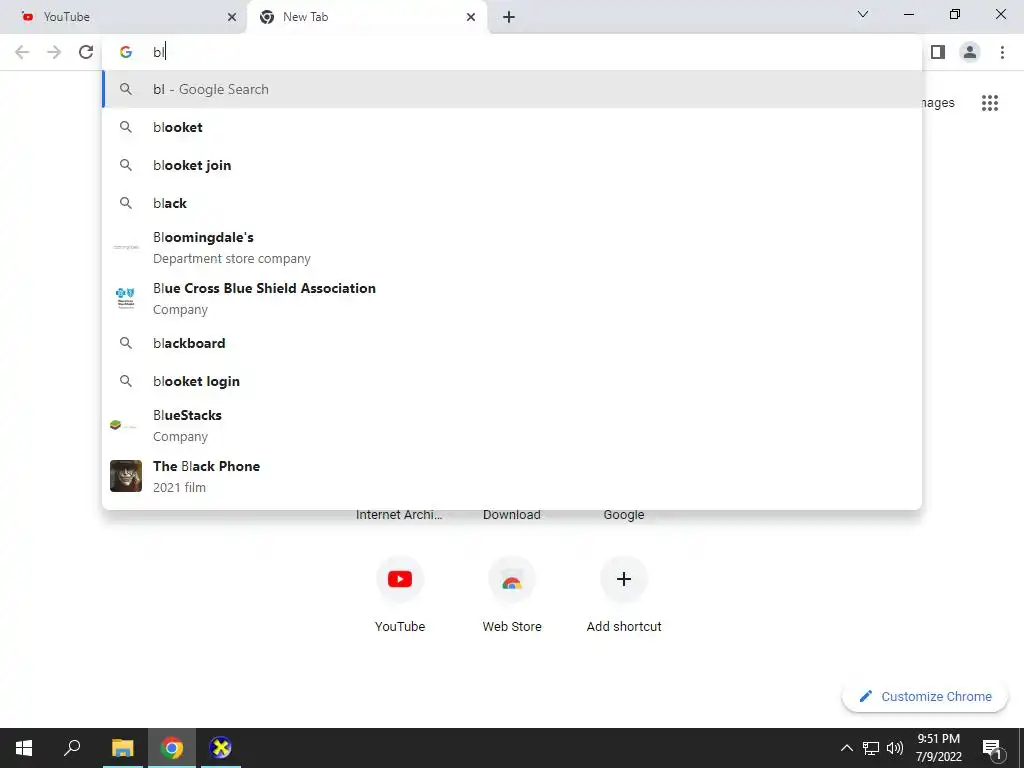Open the Google shortcut label
The height and width of the screenshot is (768, 1024).
click(624, 515)
